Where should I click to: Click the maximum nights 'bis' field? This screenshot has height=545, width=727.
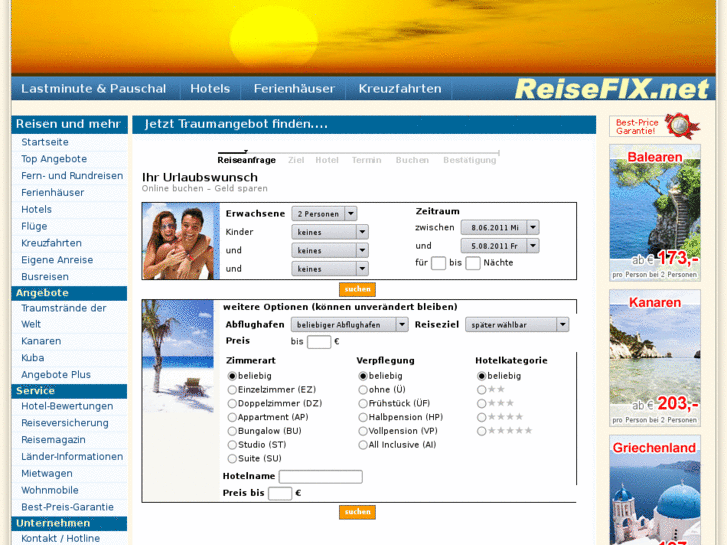[472, 263]
